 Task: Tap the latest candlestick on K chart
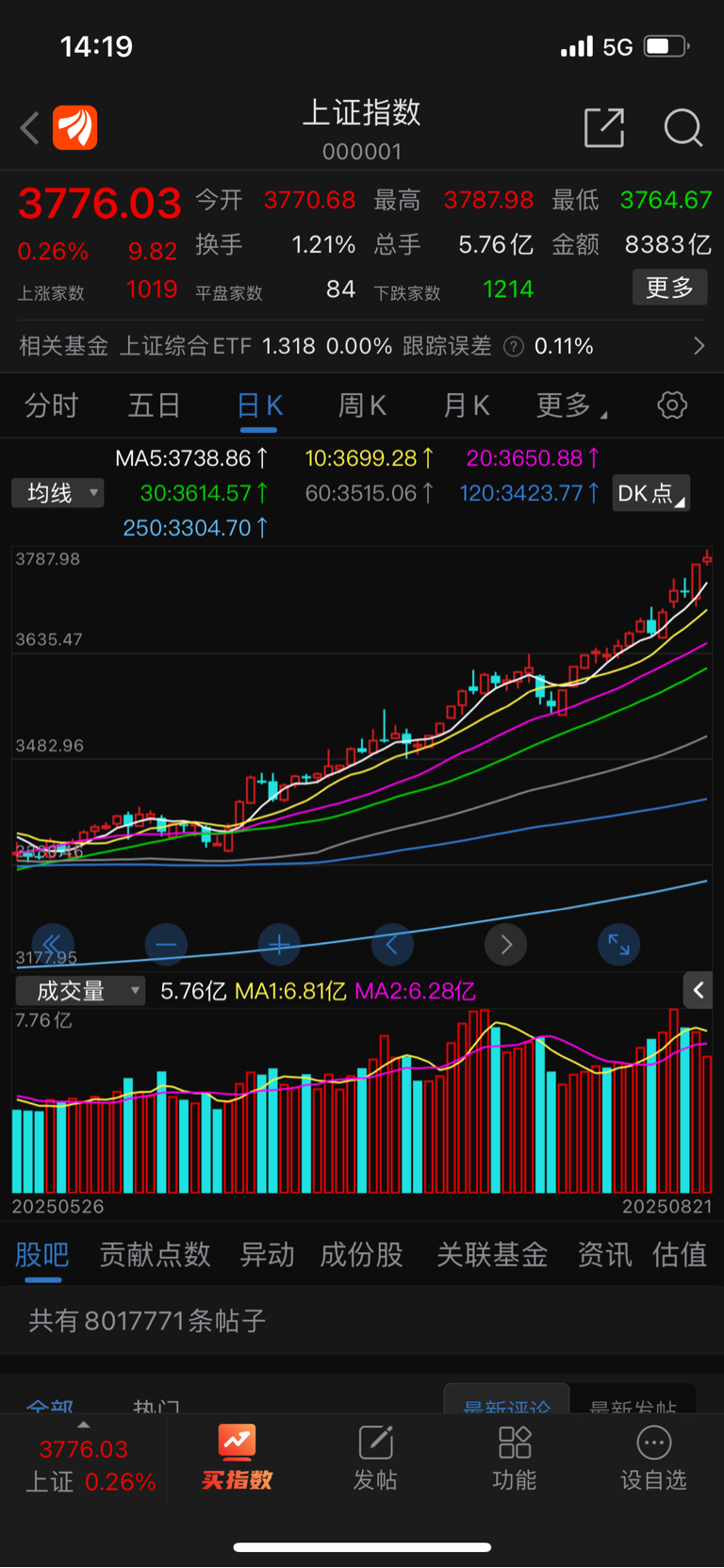pyautogui.click(x=707, y=559)
